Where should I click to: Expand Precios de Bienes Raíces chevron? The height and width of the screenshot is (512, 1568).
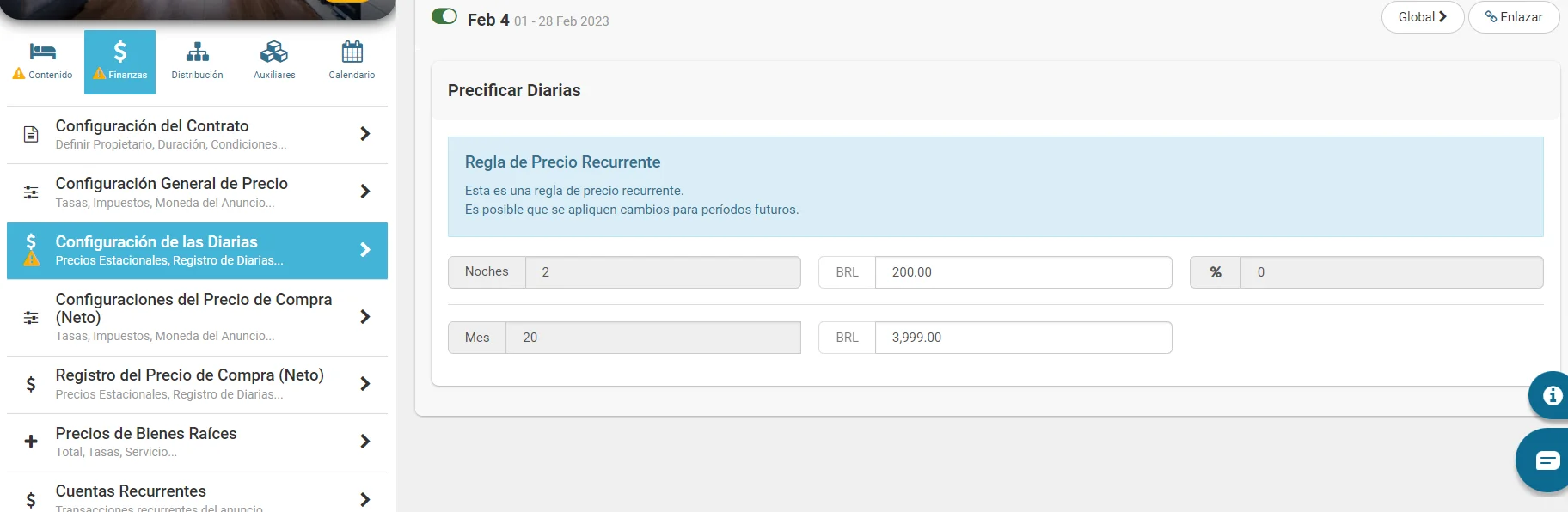[x=365, y=442]
